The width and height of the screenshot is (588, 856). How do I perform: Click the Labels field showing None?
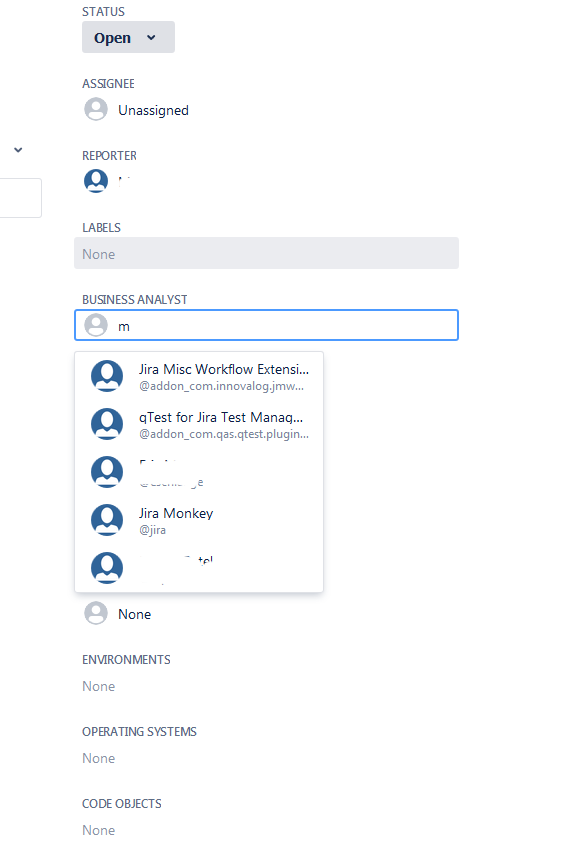(x=266, y=253)
